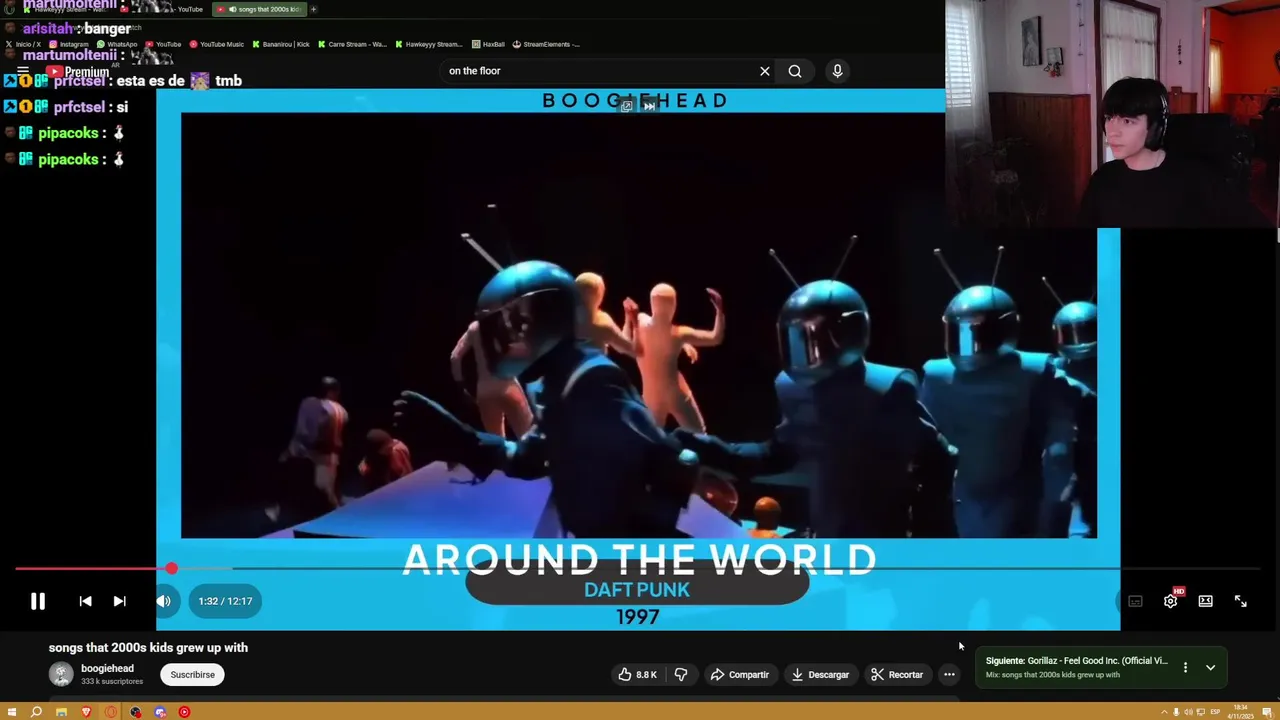Go to the previous video
Viewport: 1280px width, 720px height.
tap(85, 601)
